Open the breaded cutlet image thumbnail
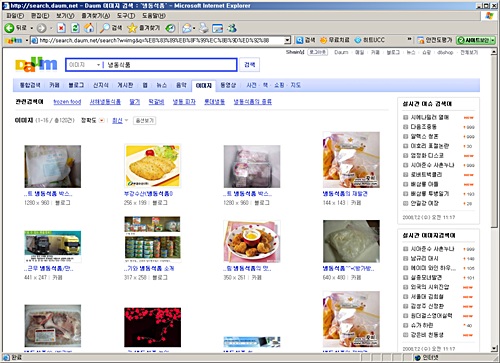The image size is (500, 363). point(152,166)
